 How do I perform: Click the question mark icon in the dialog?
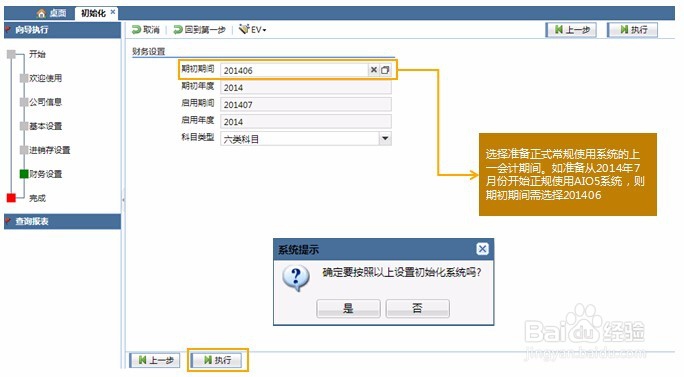click(296, 278)
